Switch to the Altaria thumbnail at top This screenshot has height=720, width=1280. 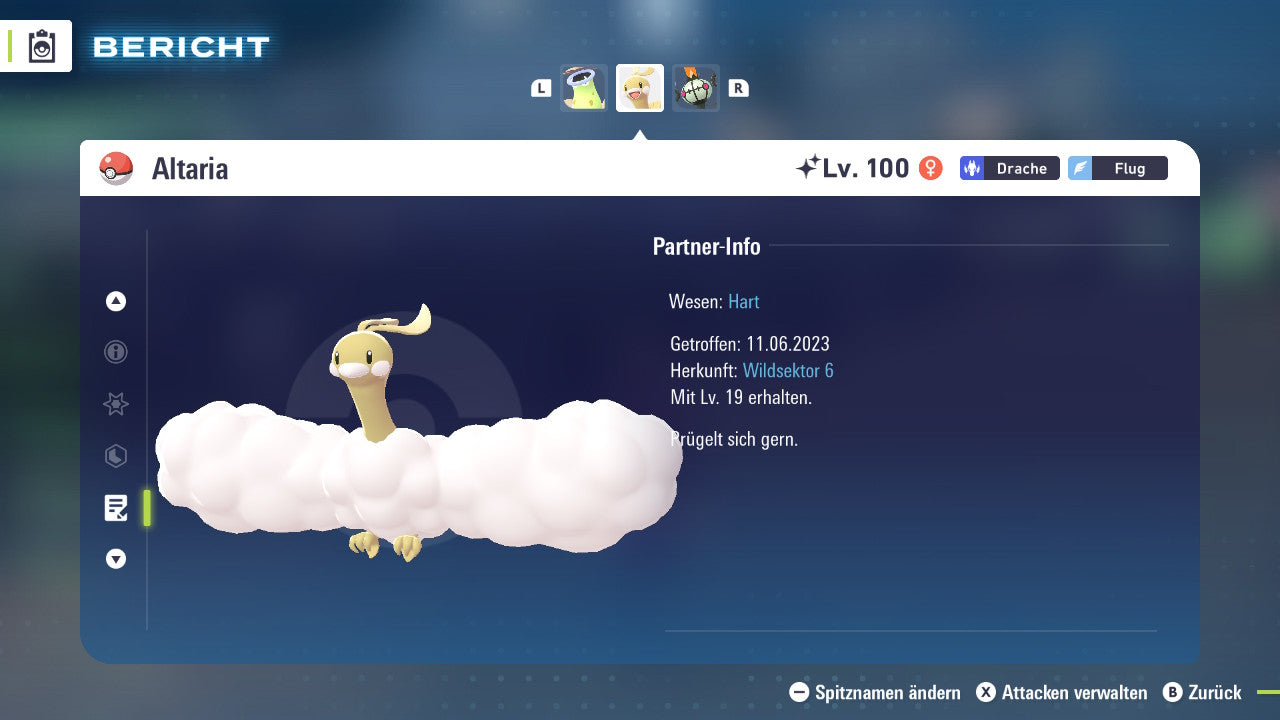[640, 87]
